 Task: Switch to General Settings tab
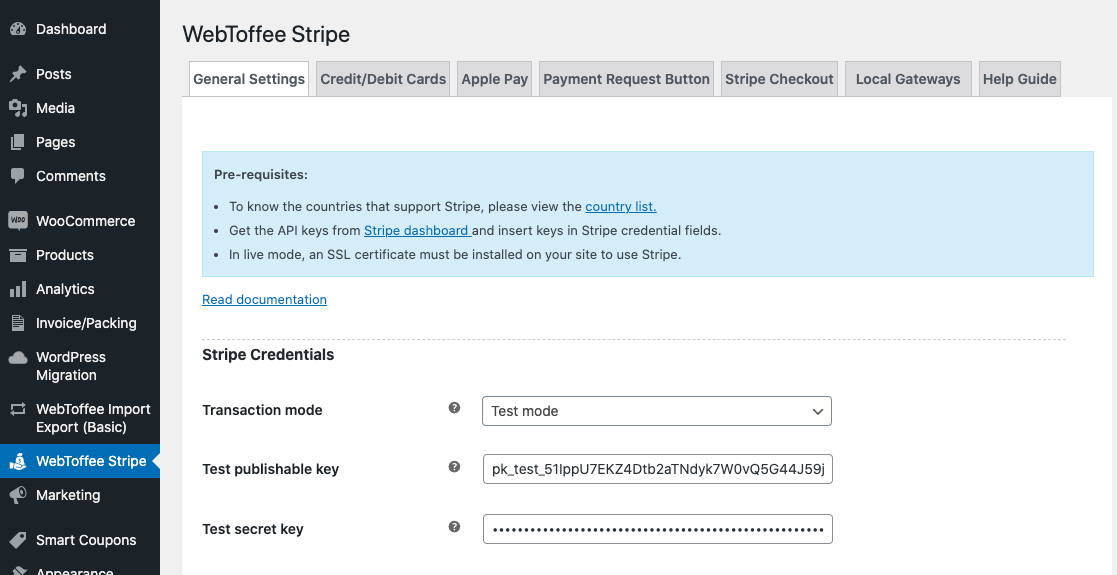(x=249, y=79)
